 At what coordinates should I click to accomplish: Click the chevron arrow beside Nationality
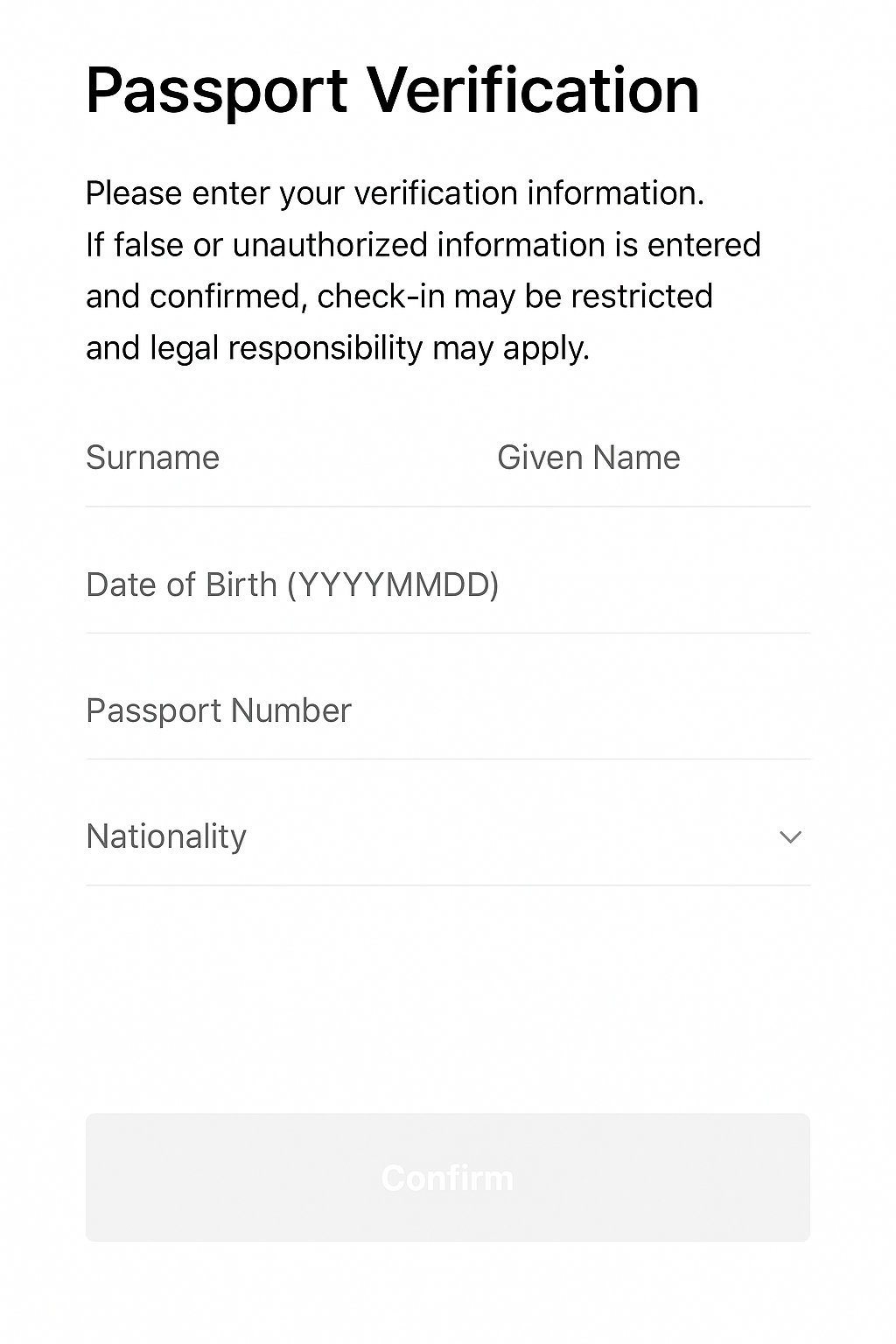point(790,837)
